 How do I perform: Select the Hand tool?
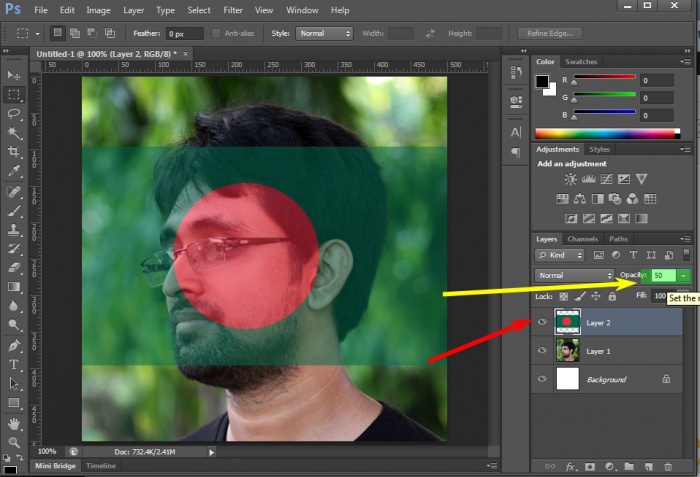pos(14,423)
